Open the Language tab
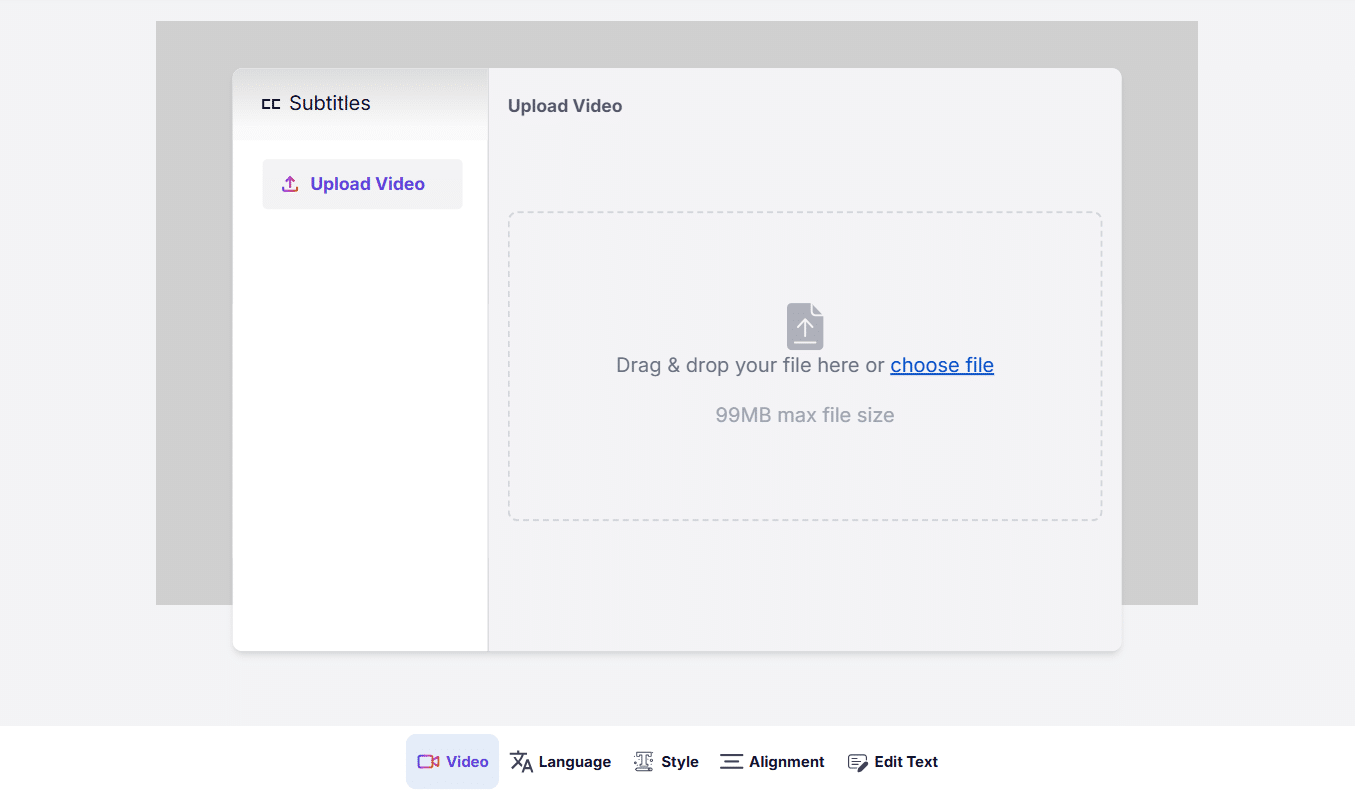Image resolution: width=1355 pixels, height=791 pixels. pyautogui.click(x=574, y=762)
